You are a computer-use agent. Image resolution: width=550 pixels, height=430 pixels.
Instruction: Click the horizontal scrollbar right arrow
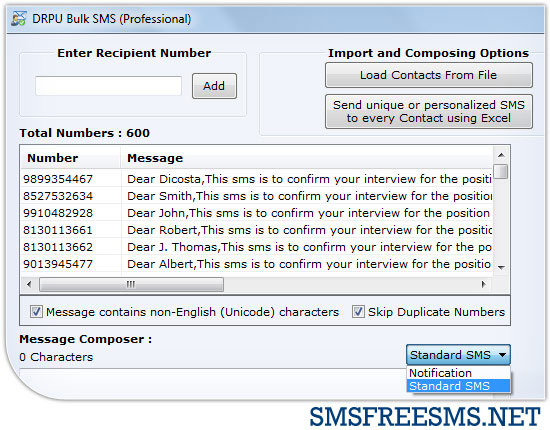pyautogui.click(x=484, y=284)
